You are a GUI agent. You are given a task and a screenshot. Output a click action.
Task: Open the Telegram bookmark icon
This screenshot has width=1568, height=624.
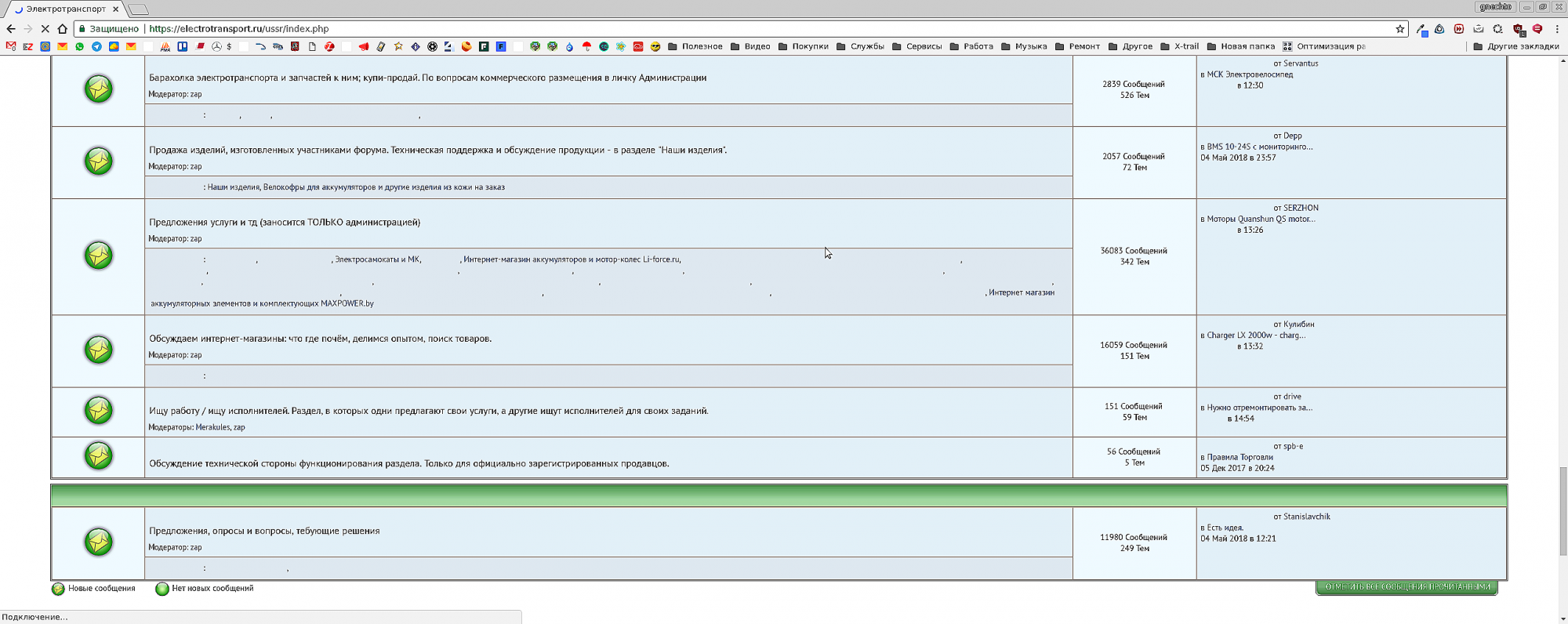click(x=96, y=47)
